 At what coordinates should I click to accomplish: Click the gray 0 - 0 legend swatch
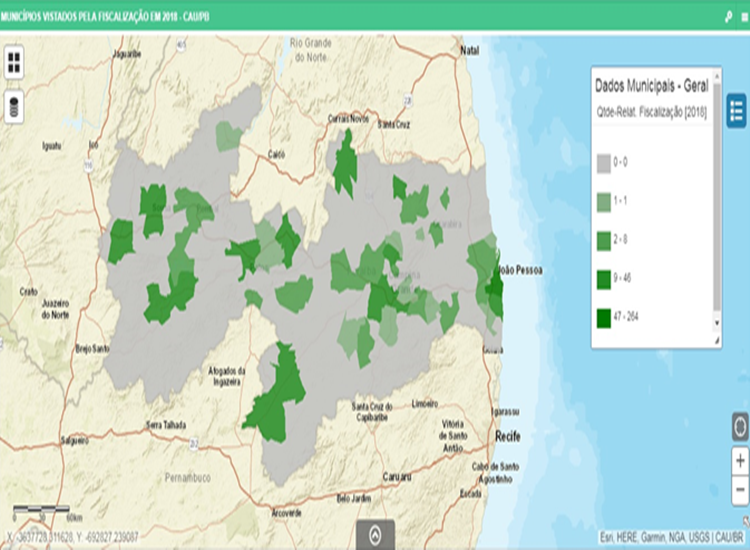tap(605, 161)
